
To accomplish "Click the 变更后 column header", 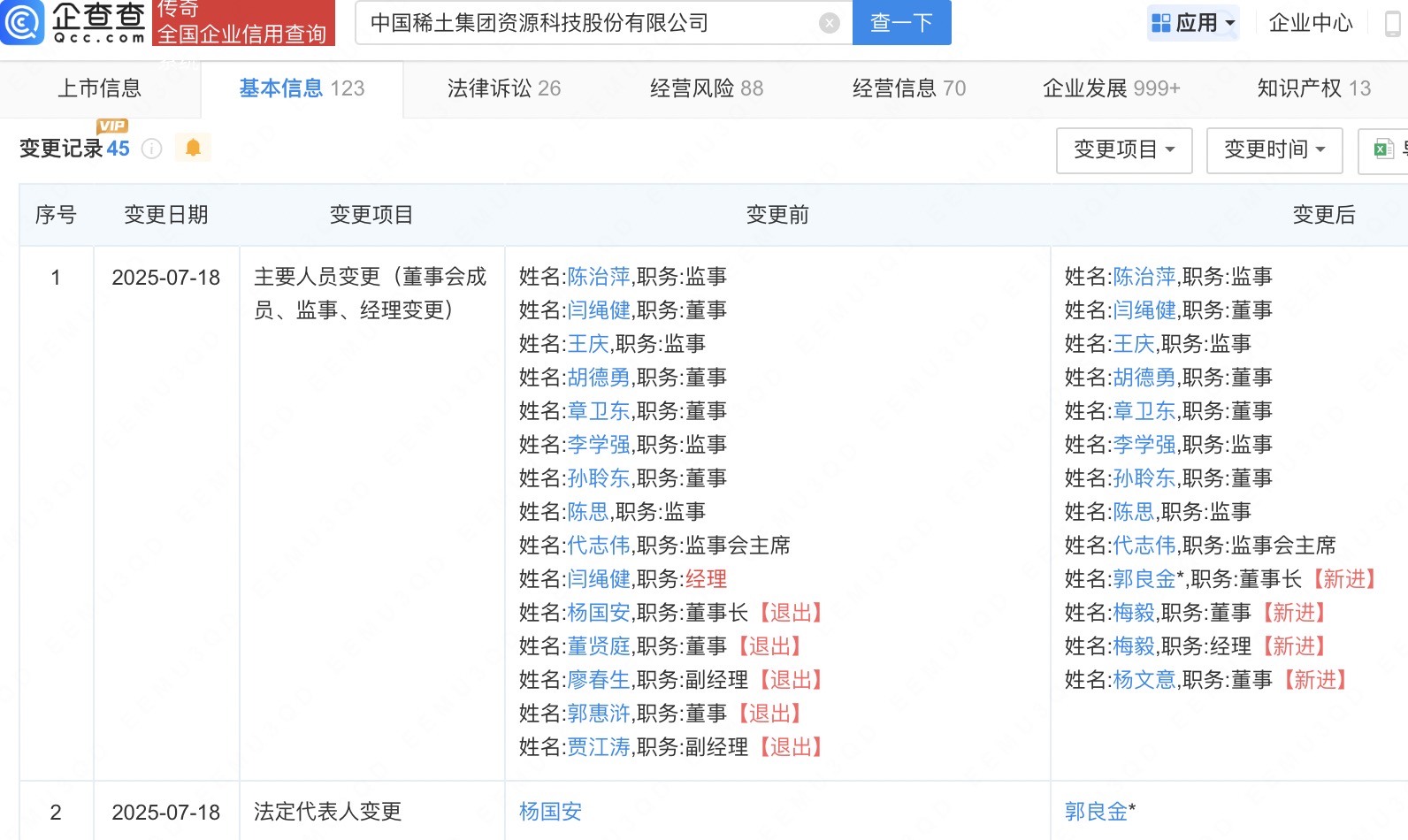I will pos(1324,215).
